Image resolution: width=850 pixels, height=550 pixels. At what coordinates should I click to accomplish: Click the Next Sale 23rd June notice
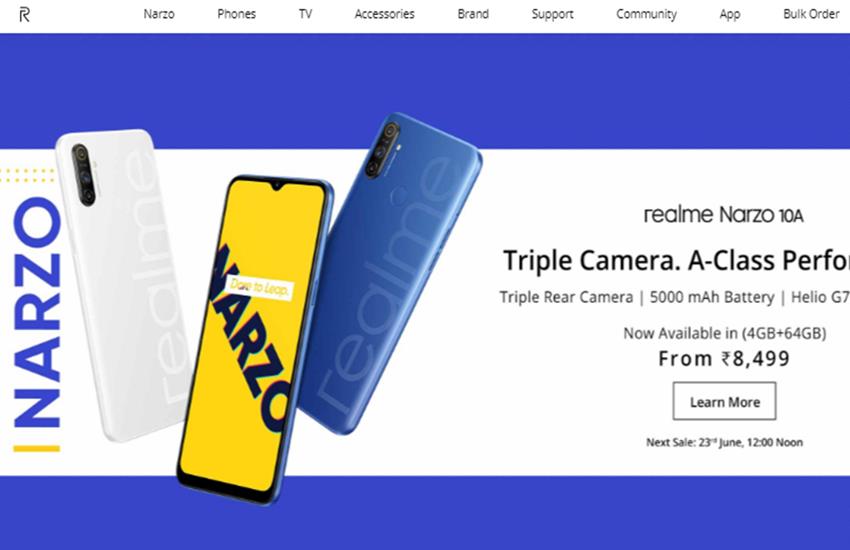pyautogui.click(x=724, y=442)
